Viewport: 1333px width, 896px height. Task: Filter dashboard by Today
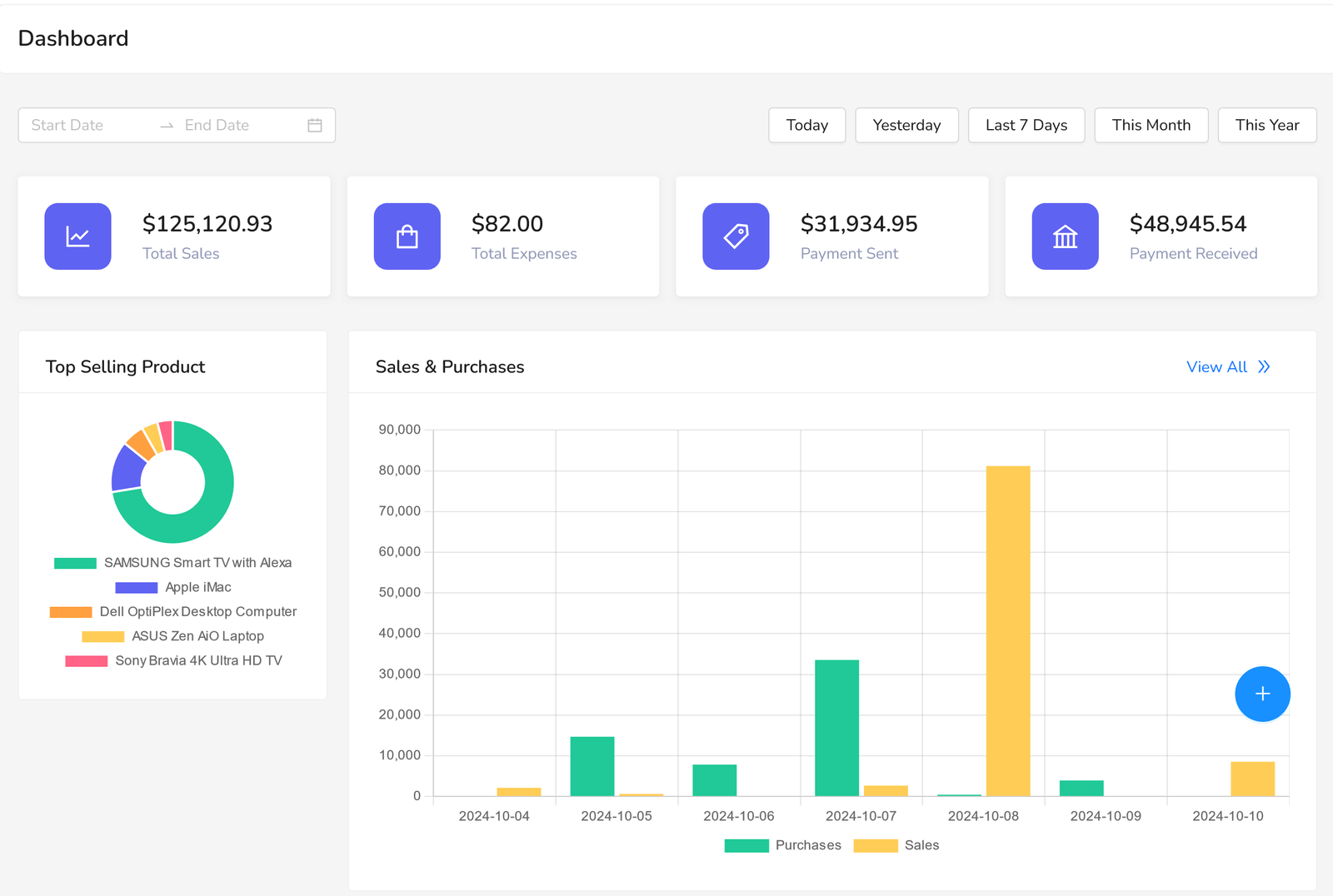click(x=806, y=126)
